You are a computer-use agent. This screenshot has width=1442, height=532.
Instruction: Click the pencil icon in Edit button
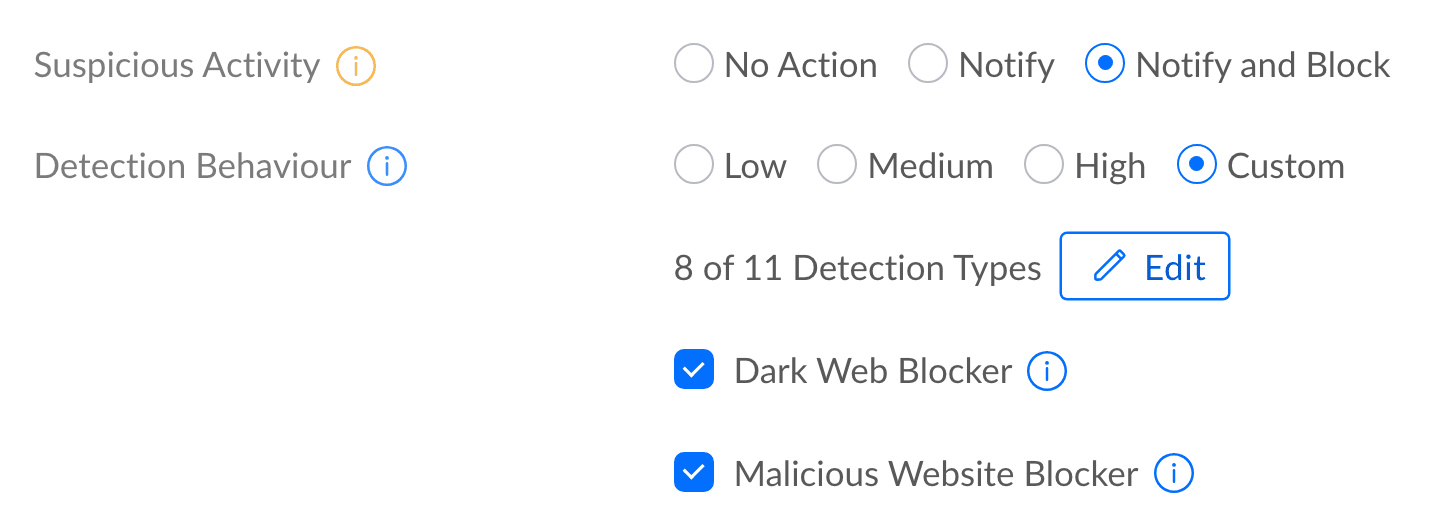coord(1109,268)
